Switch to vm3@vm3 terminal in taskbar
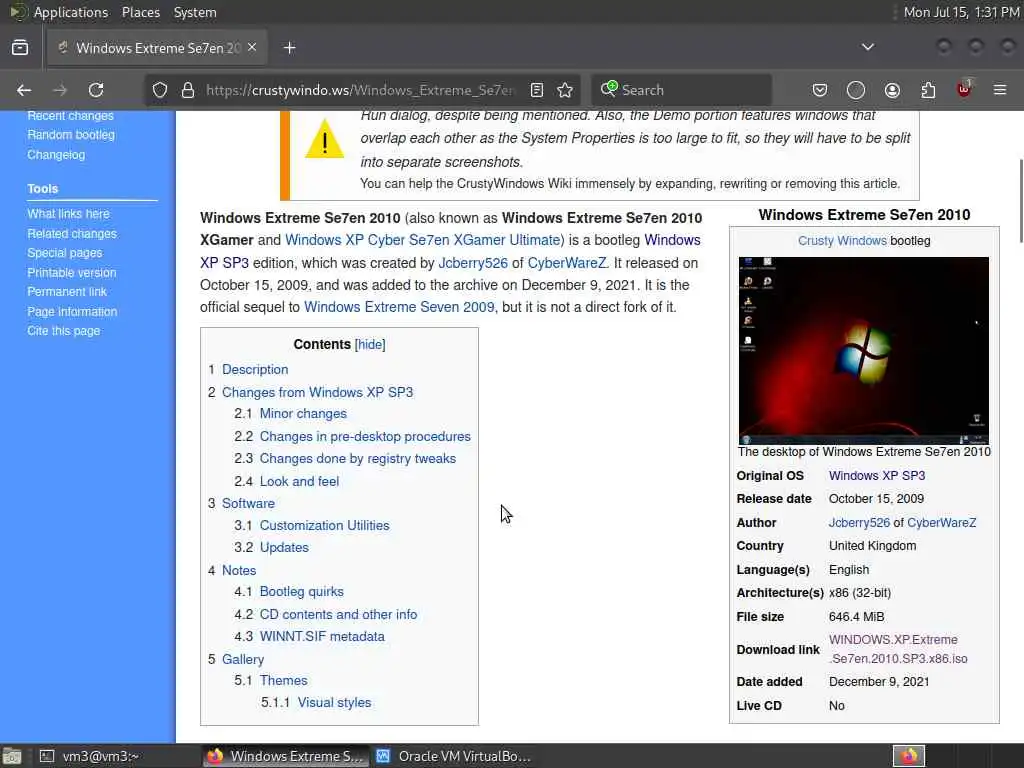The height and width of the screenshot is (768, 1024). click(89, 756)
